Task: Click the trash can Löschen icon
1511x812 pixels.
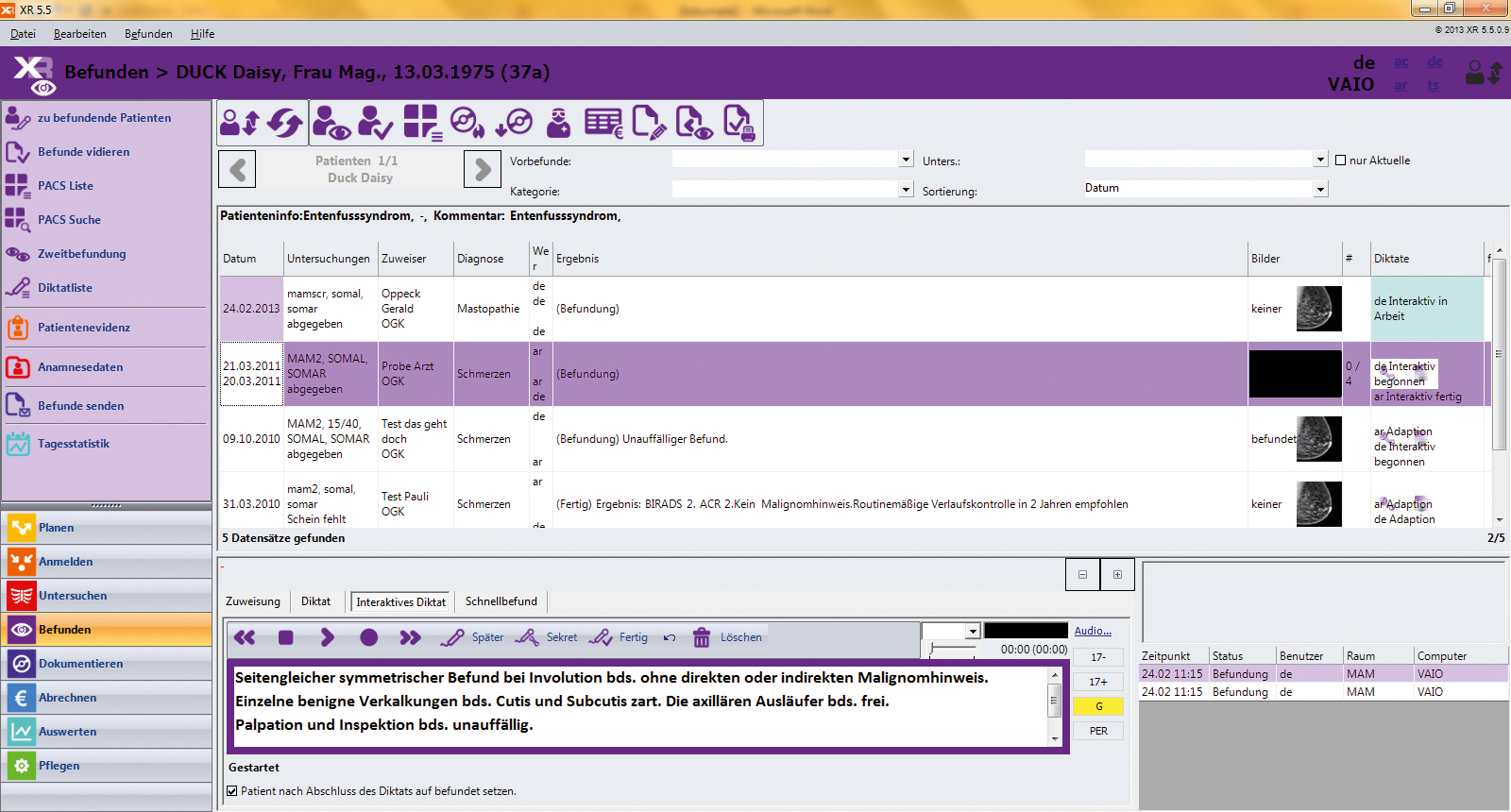Action: [702, 638]
